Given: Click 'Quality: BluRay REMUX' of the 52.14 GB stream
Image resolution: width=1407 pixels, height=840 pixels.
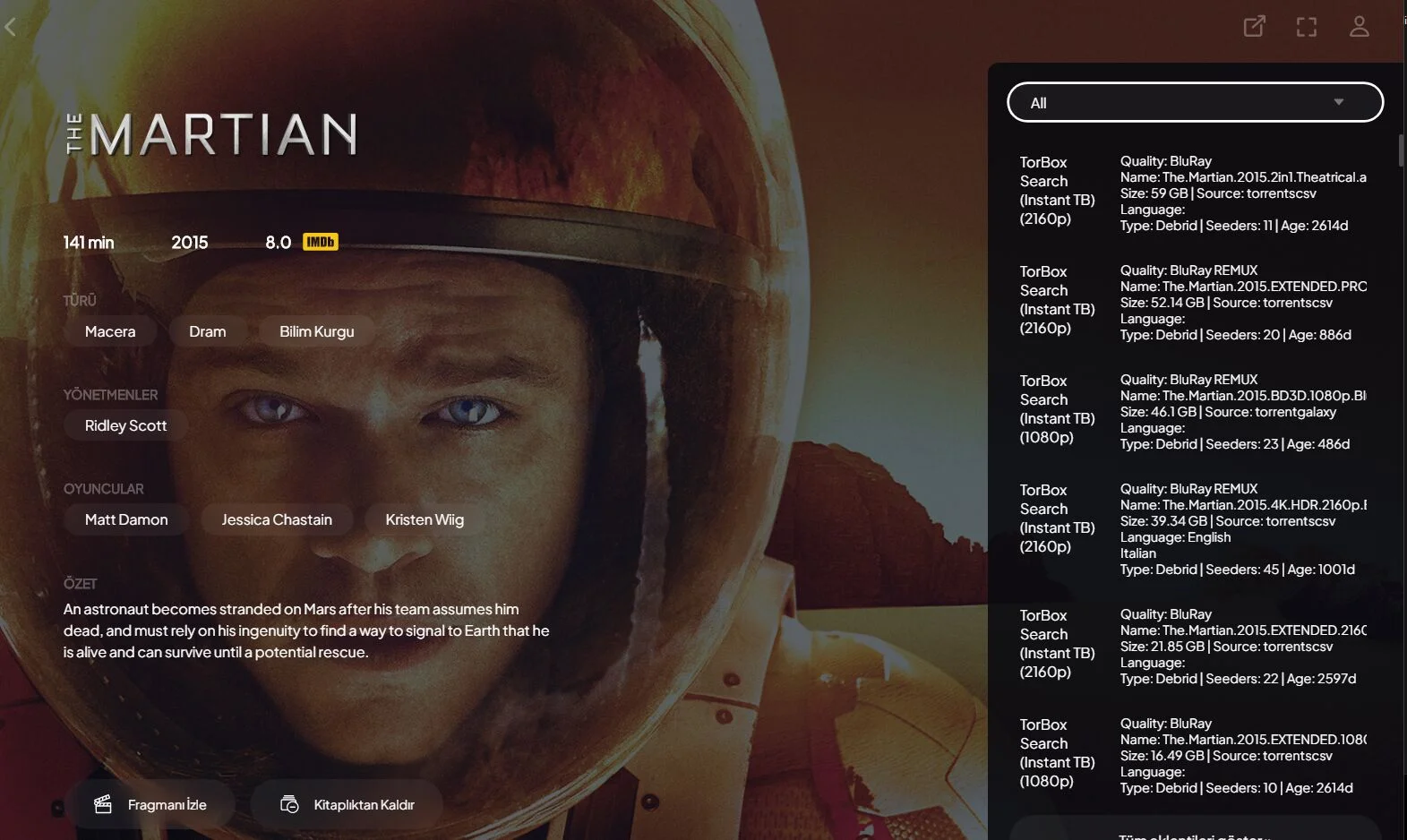Looking at the screenshot, I should [1188, 270].
